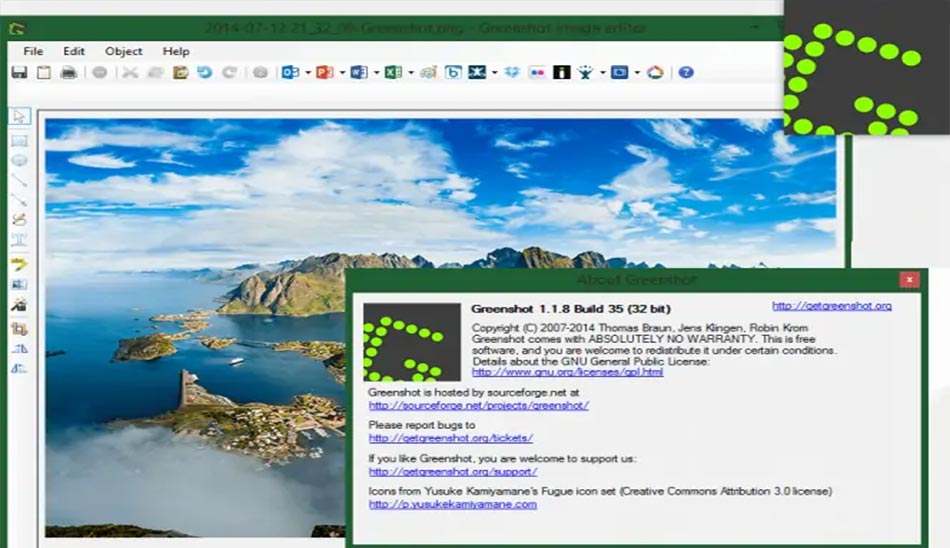
Task: Upload to Flickr icon
Action: tap(537, 73)
